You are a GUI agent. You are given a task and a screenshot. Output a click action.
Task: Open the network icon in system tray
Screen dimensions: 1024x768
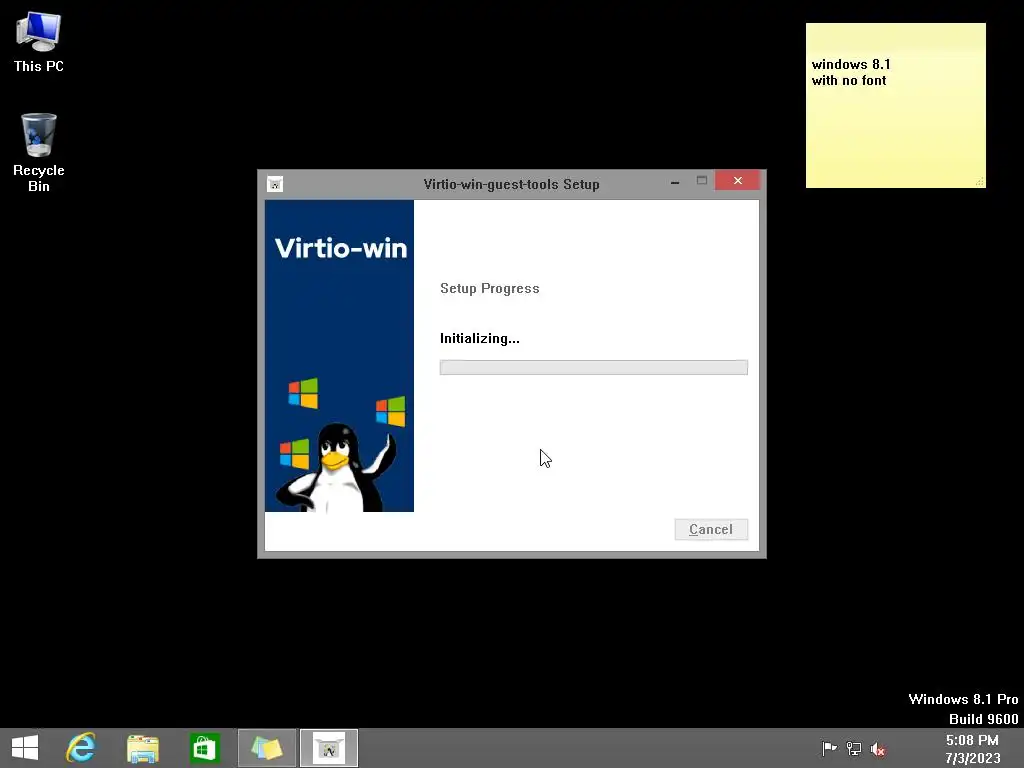click(854, 748)
